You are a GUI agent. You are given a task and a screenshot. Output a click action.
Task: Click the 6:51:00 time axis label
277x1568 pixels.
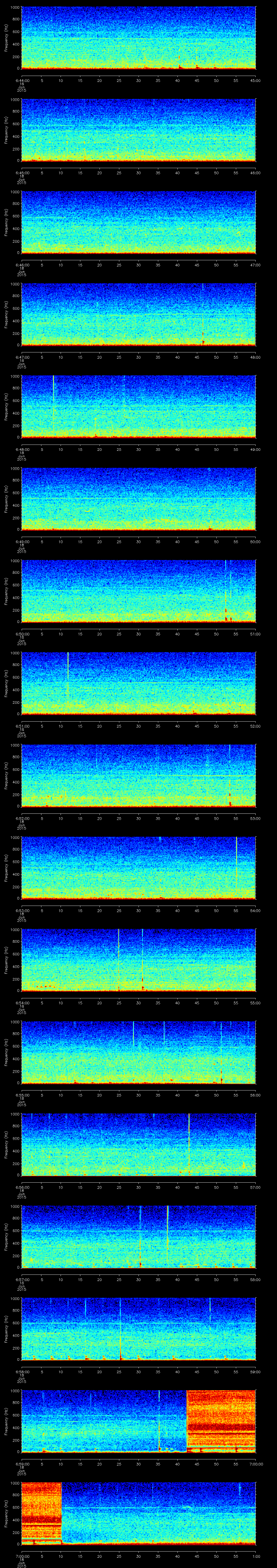[x=22, y=726]
